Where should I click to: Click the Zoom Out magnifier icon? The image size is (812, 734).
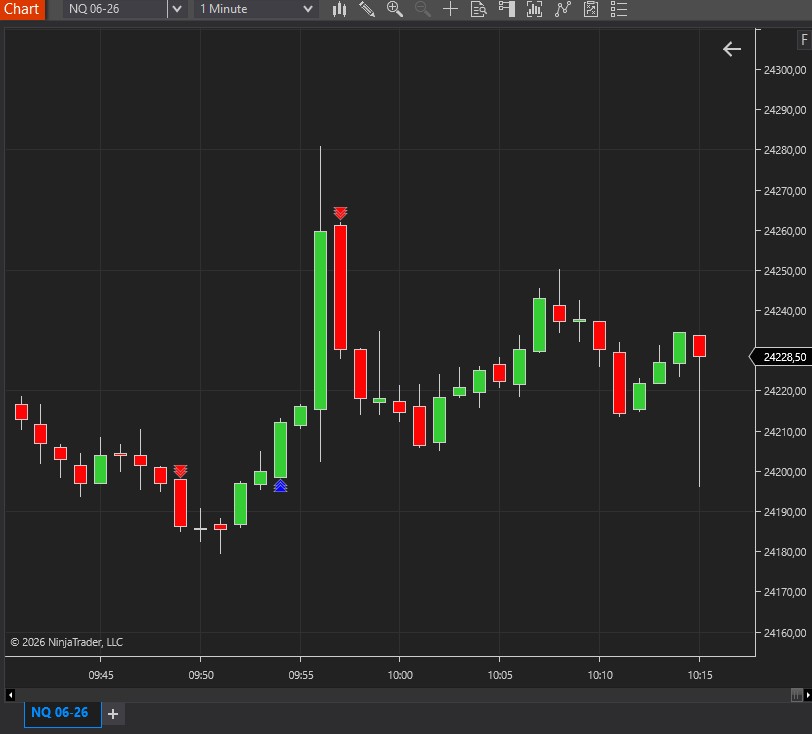click(422, 9)
